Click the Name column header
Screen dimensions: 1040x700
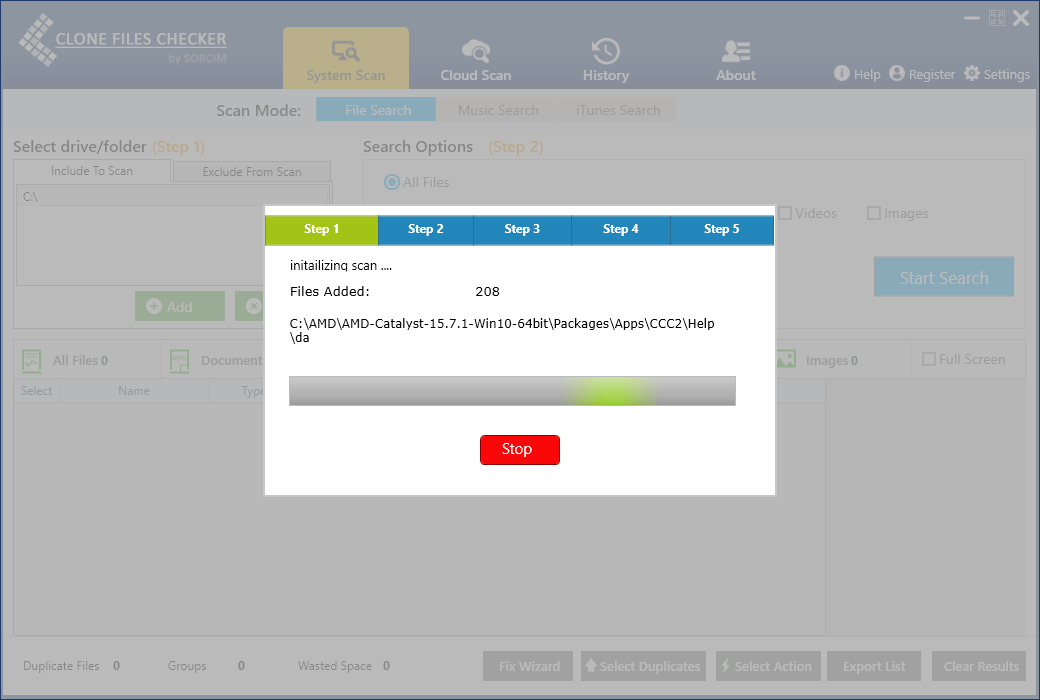[x=134, y=391]
